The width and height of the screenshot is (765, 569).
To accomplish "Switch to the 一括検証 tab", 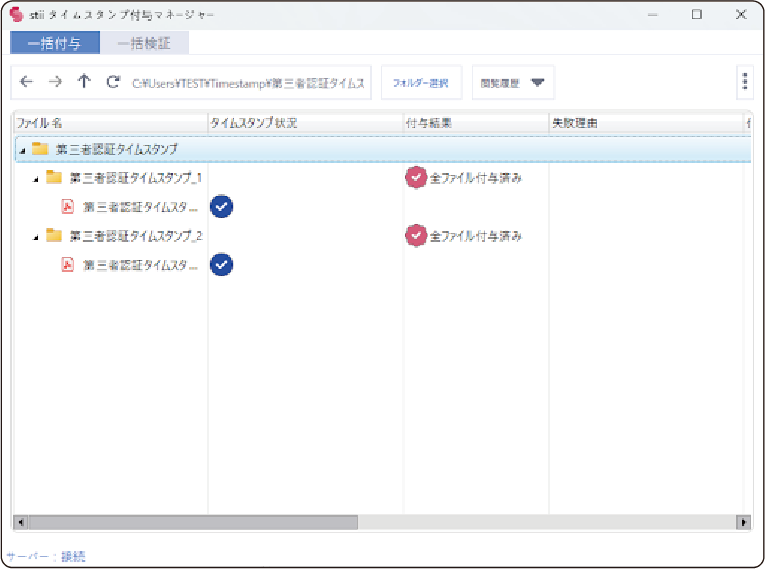I will 144,43.
